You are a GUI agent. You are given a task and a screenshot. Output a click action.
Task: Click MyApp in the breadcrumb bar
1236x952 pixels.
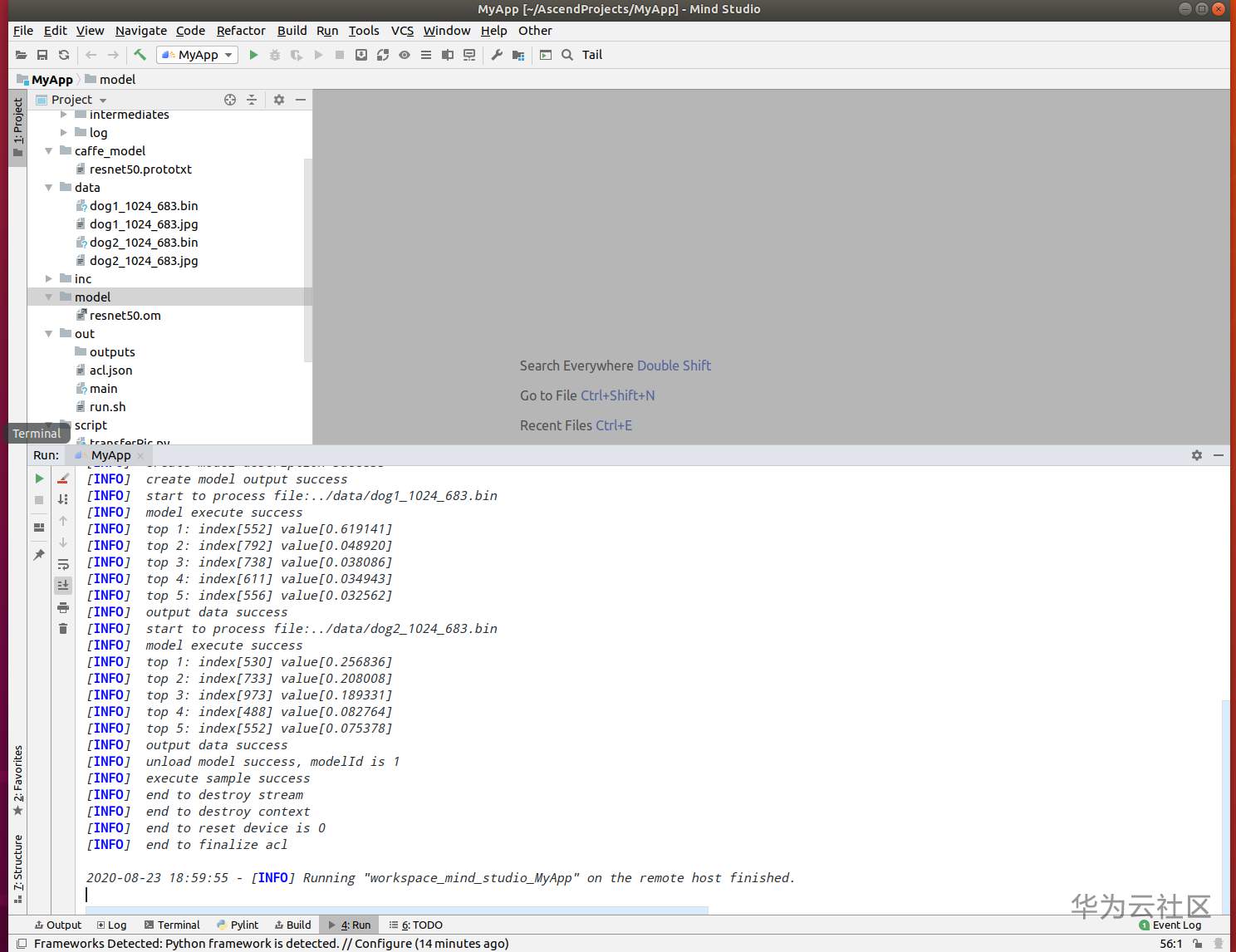click(52, 80)
